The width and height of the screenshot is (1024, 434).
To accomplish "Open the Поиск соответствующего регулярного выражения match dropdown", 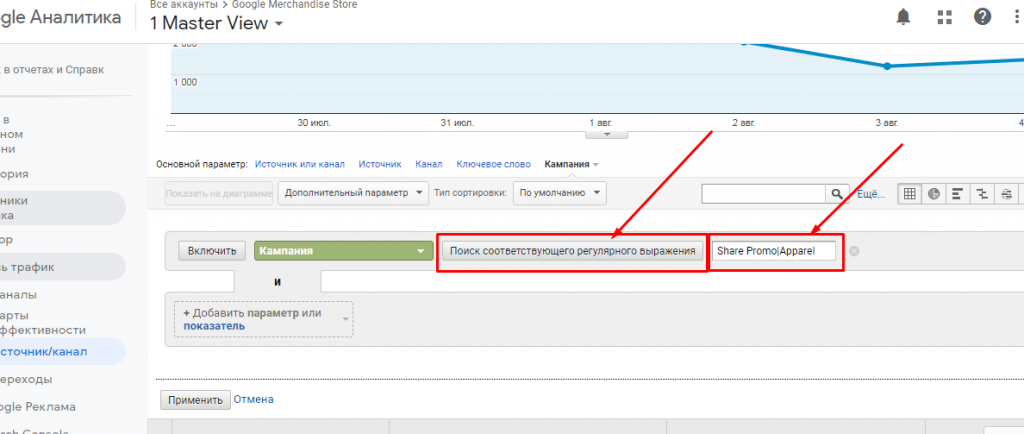I will coord(572,251).
